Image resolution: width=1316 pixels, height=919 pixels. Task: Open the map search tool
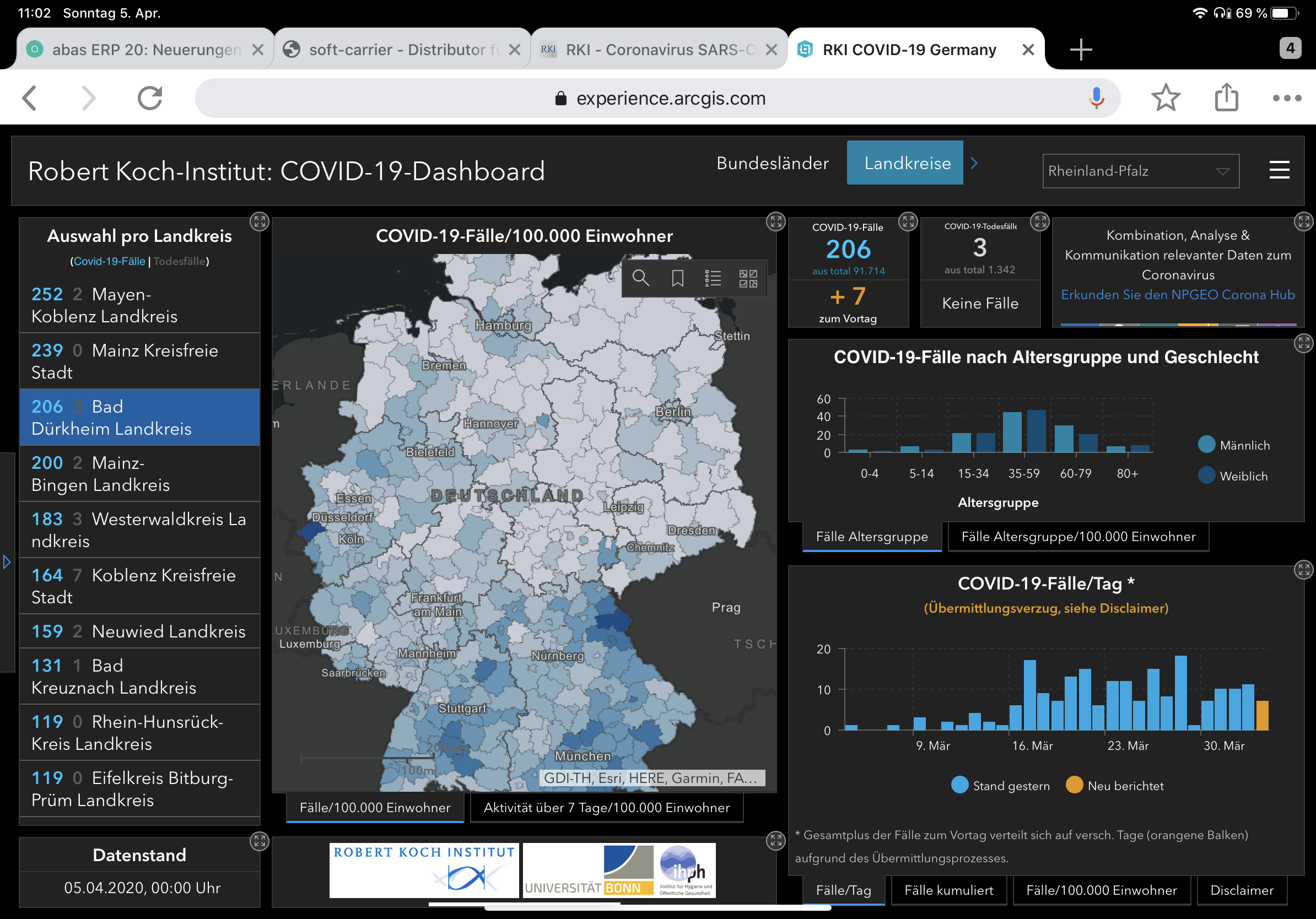pyautogui.click(x=640, y=278)
